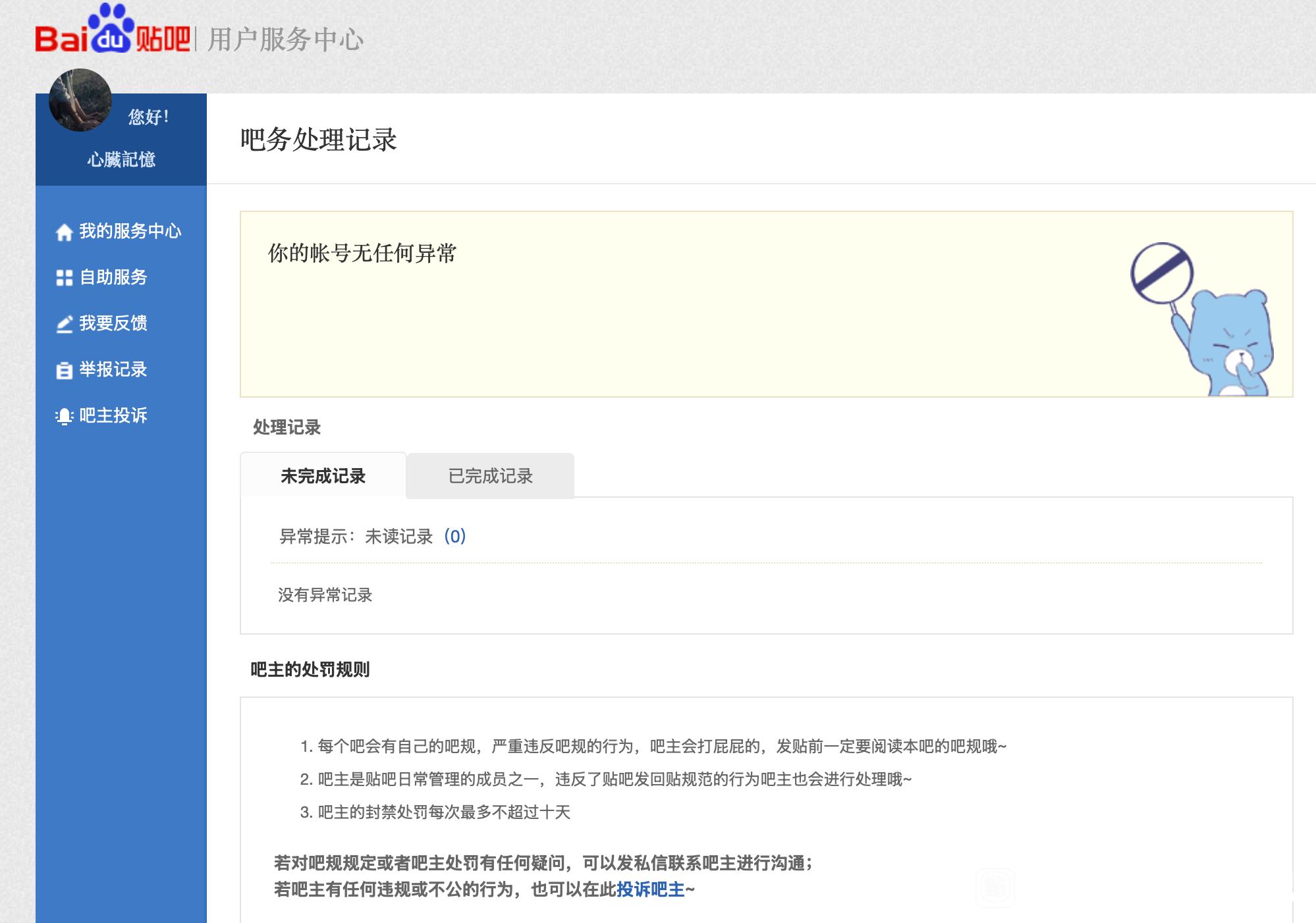Switch to the 未完成记录 tab

323,476
